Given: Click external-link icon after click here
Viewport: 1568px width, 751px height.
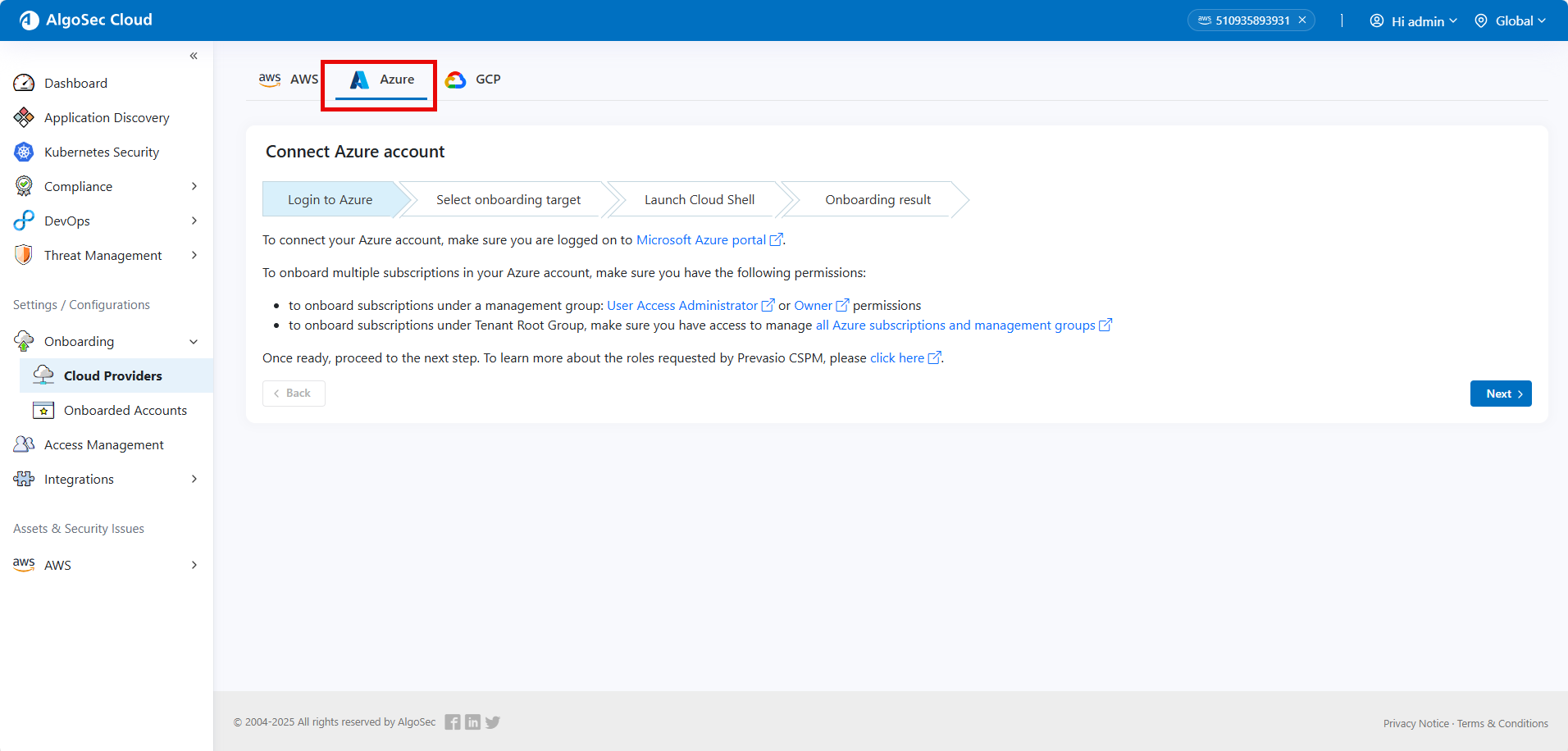Looking at the screenshot, I should (934, 357).
